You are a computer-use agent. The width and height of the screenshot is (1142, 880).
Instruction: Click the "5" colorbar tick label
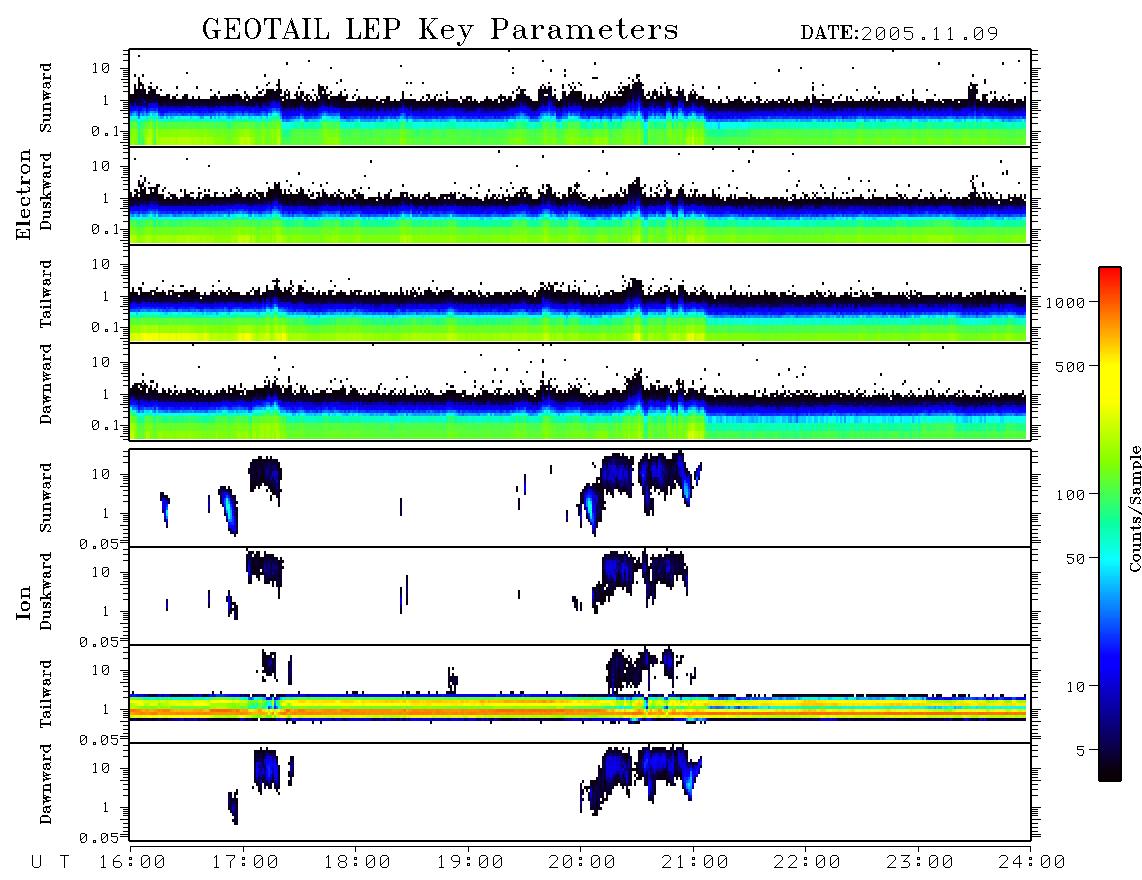(x=1080, y=751)
